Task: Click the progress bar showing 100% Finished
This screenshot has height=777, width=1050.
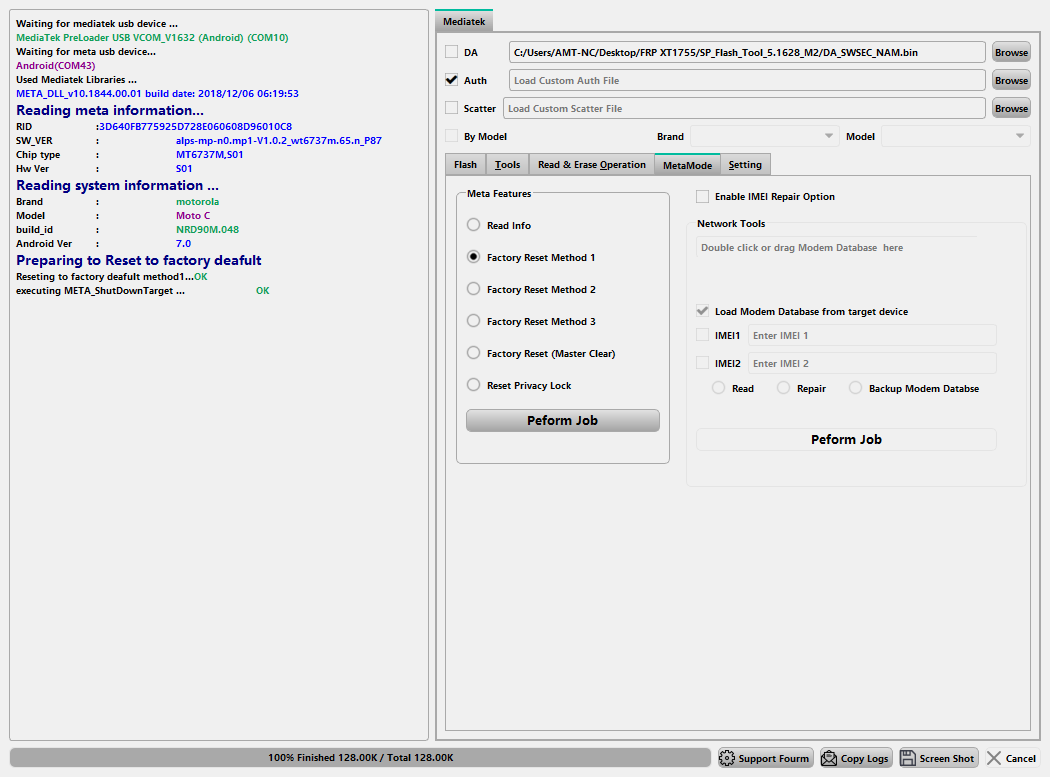Action: 360,758
